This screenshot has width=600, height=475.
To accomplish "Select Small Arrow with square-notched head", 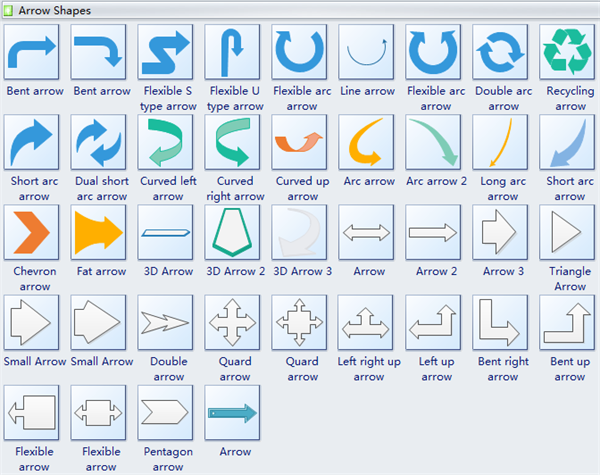I will pos(31,323).
